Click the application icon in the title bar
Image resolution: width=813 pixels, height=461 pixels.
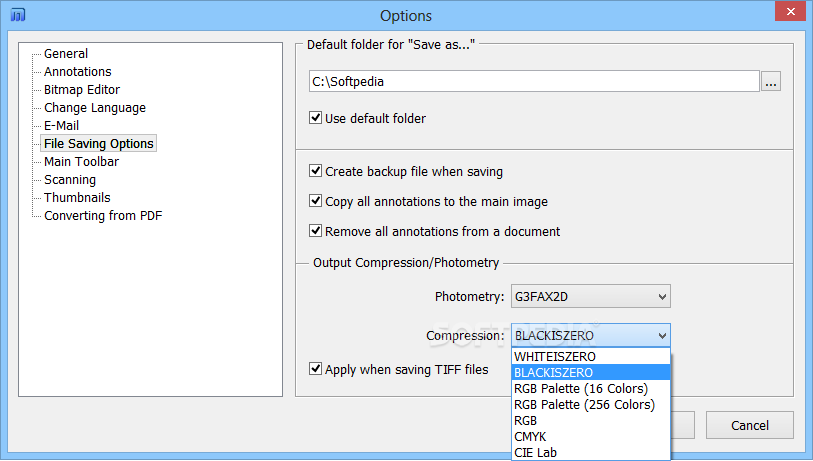coord(18,15)
